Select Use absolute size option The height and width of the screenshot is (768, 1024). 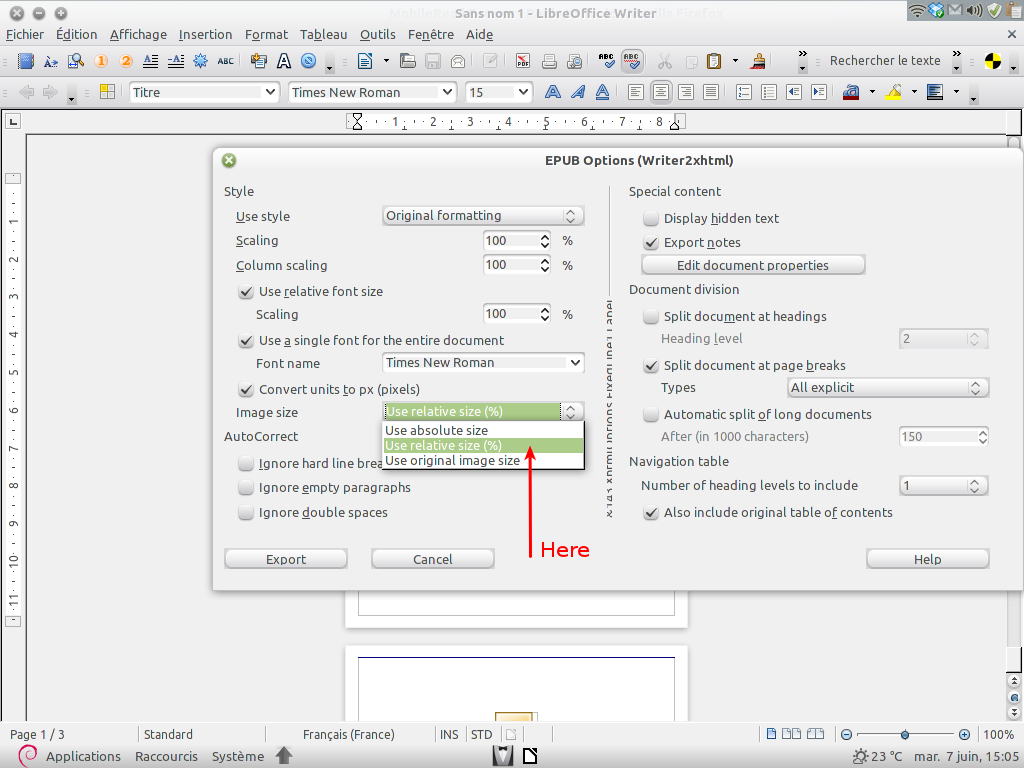(483, 430)
